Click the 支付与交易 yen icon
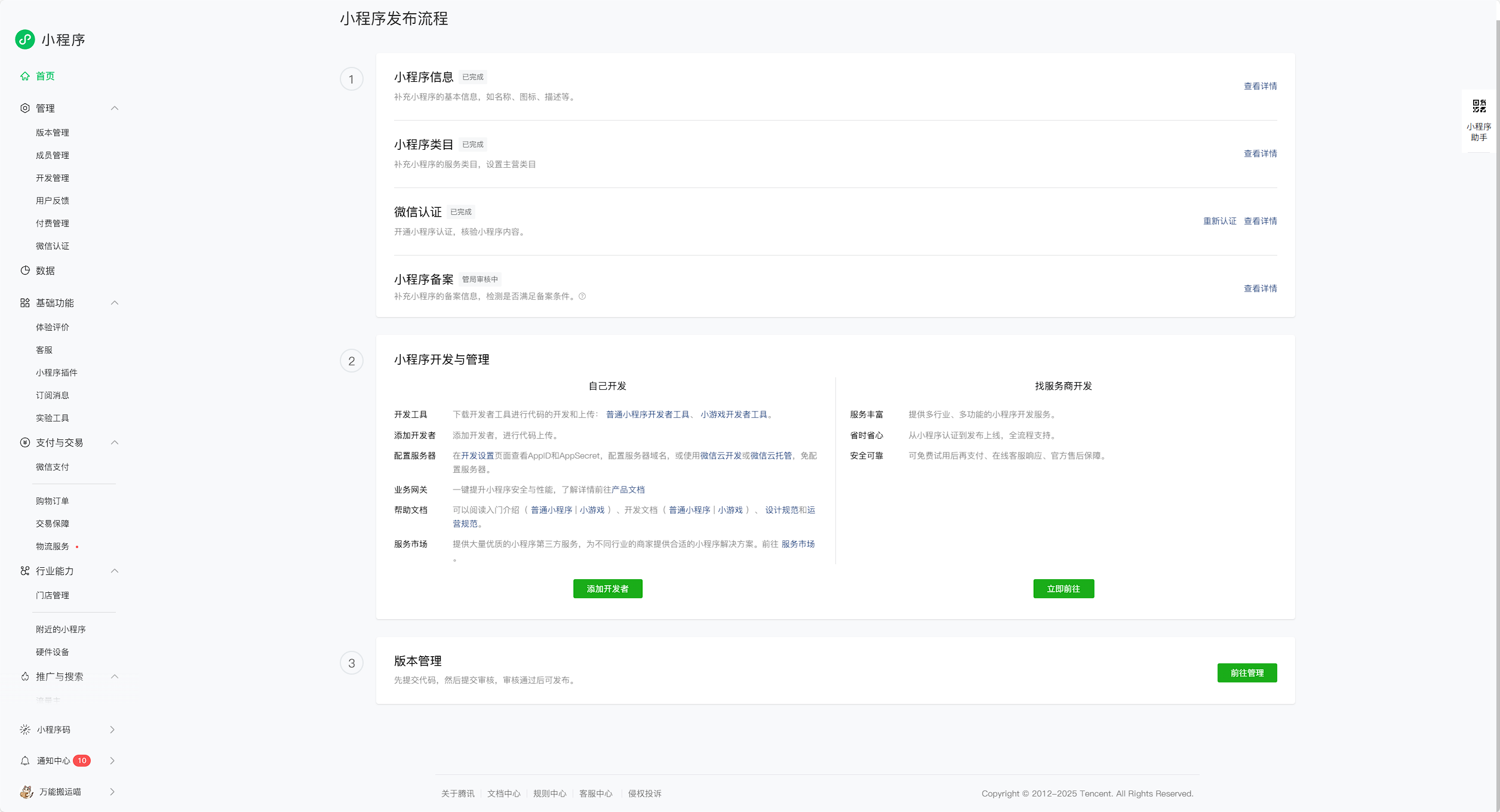Viewport: 1500px width, 812px height. click(25, 442)
